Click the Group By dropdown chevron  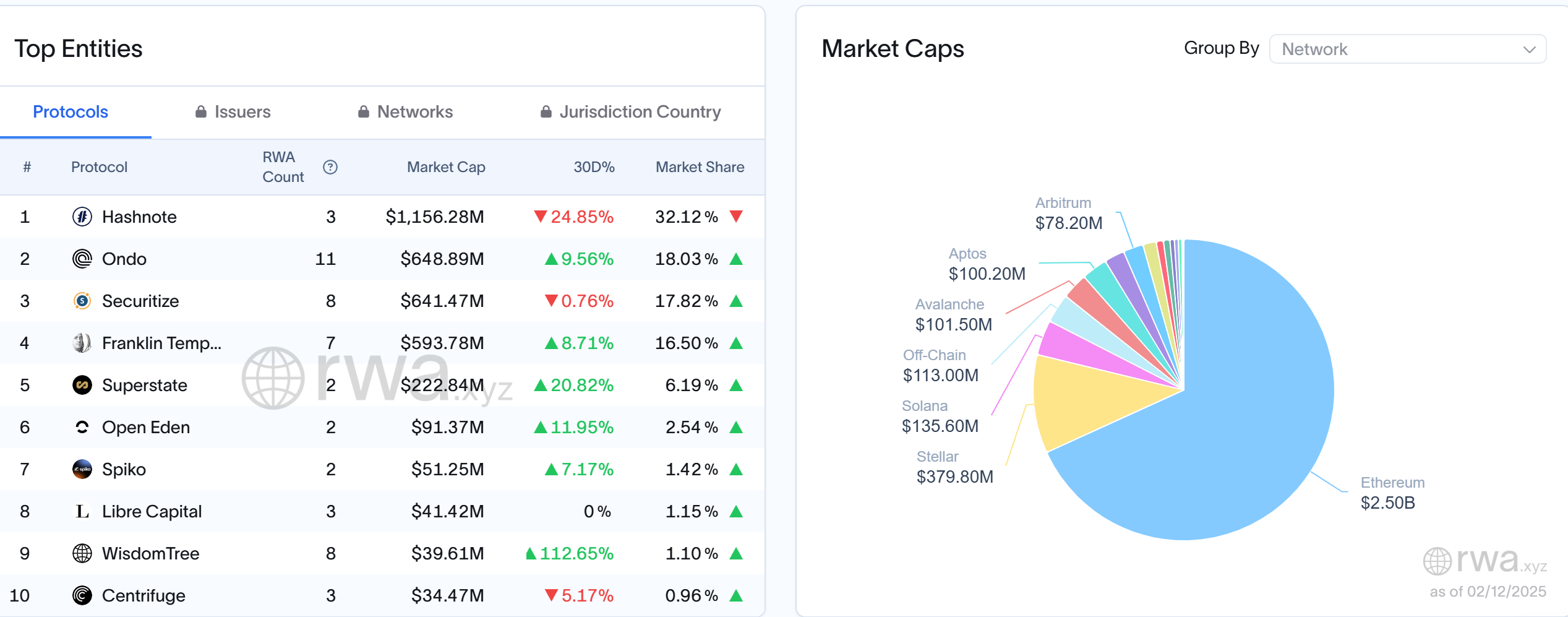[x=1530, y=50]
